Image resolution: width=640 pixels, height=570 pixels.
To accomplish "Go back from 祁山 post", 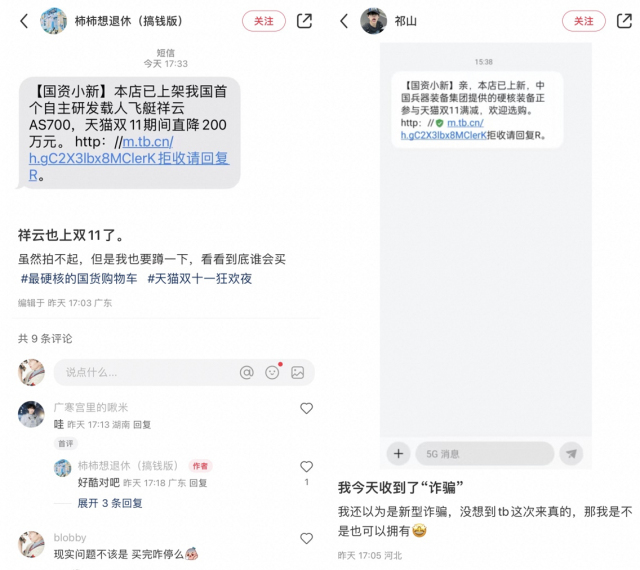I will 344,21.
